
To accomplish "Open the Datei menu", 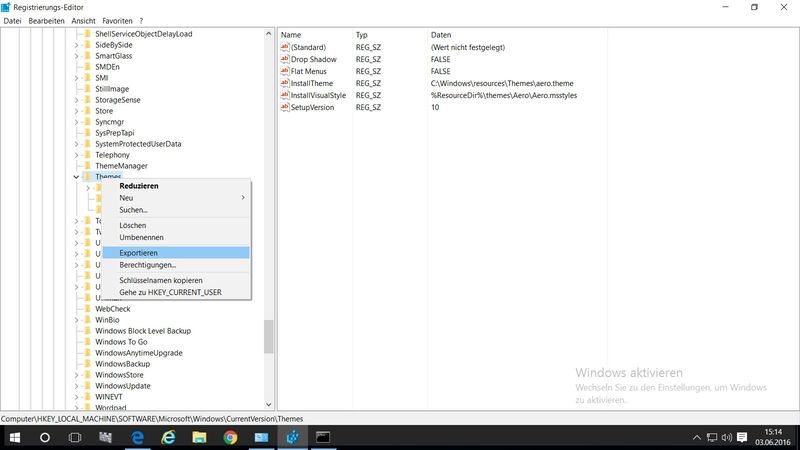I will [12, 21].
